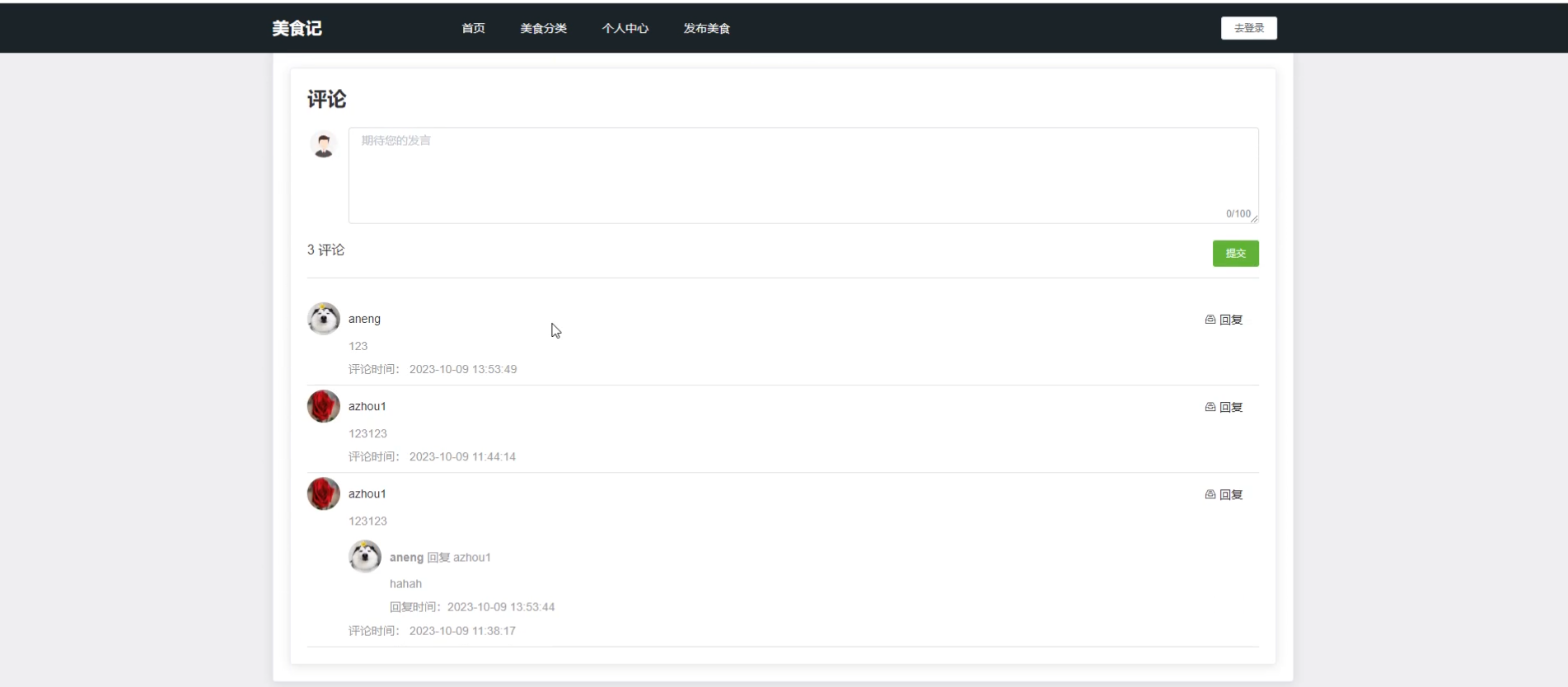This screenshot has height=687, width=1568.
Task: Click aneng's husky avatar on 123 comment
Action: [x=323, y=319]
